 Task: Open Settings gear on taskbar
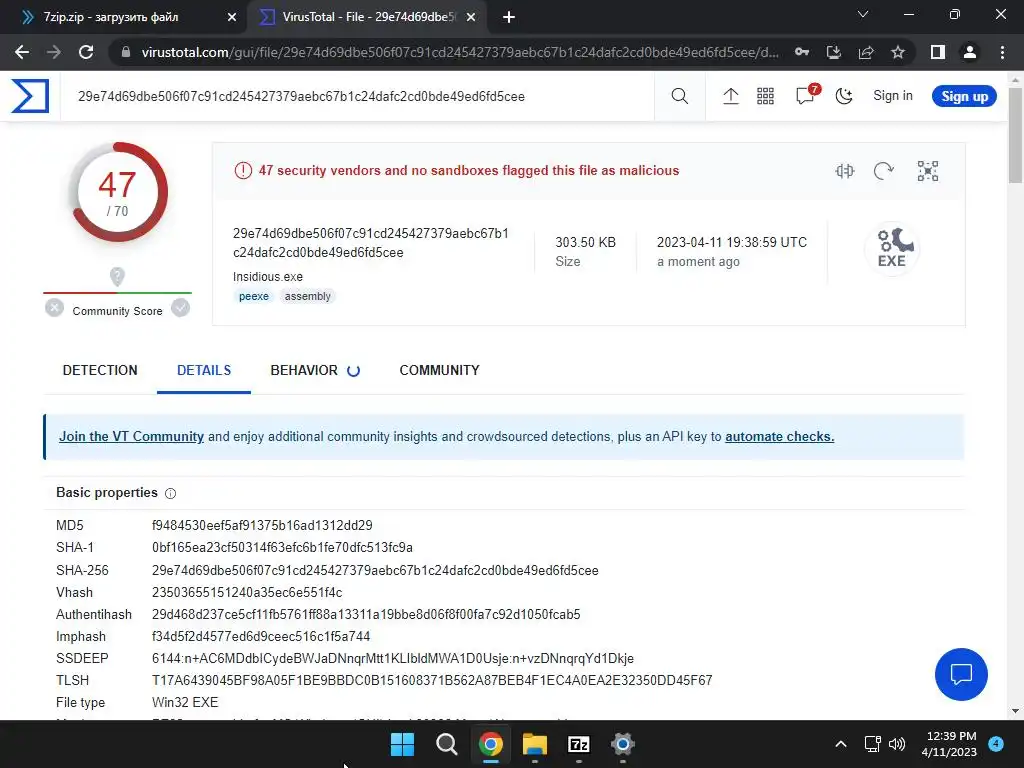tap(622, 744)
